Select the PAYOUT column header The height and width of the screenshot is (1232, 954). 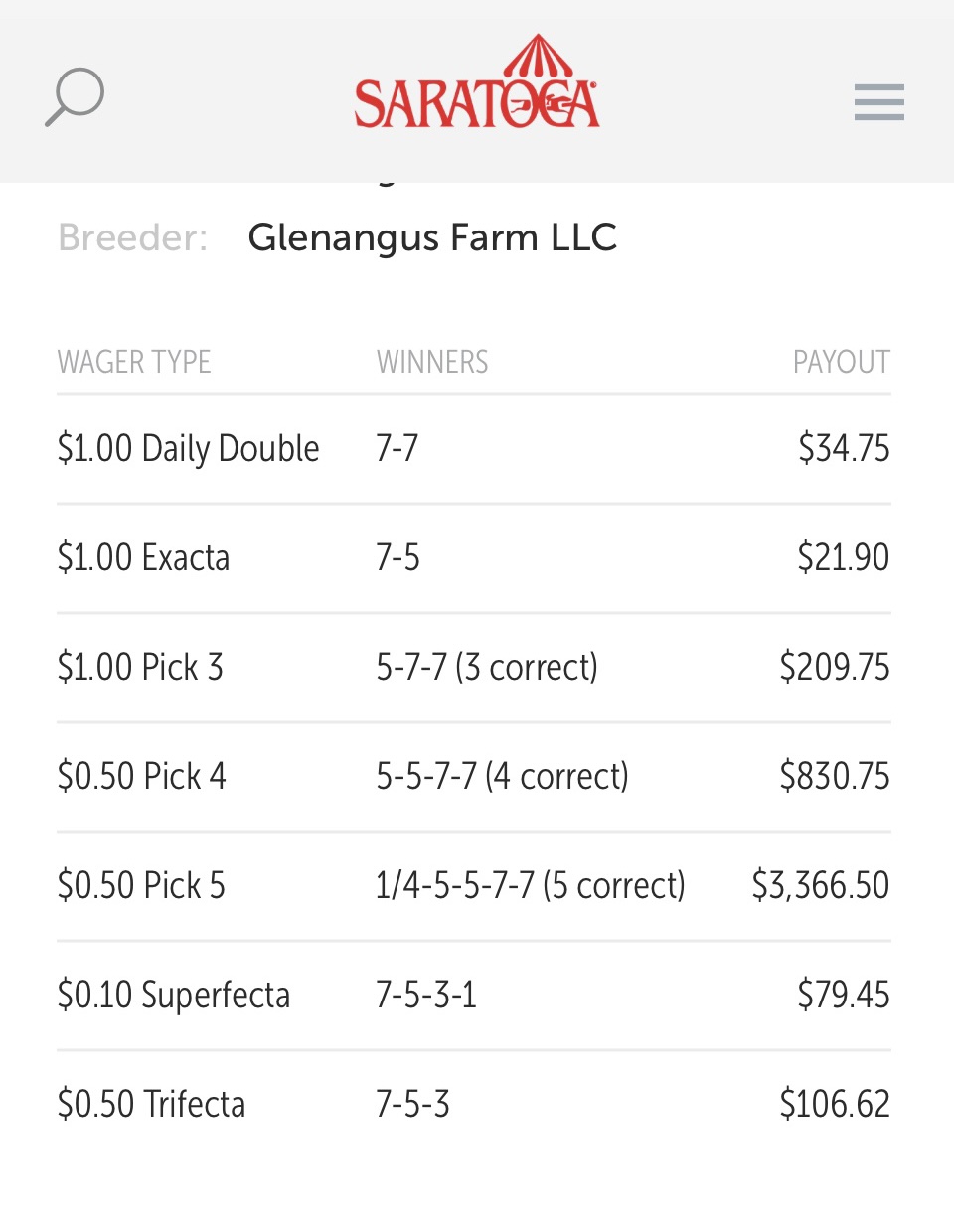(x=841, y=362)
